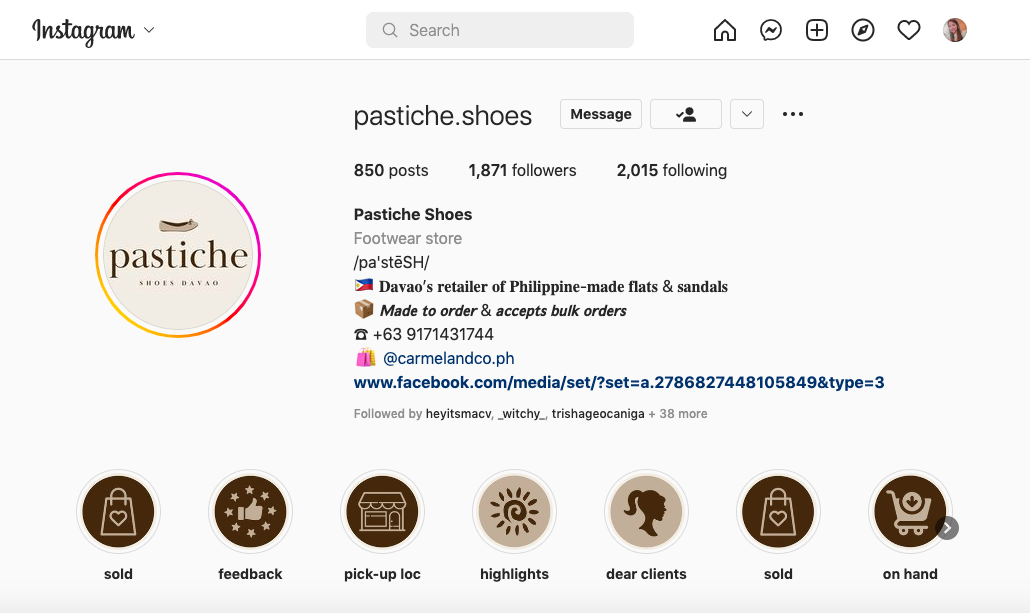Viewport: 1030px width, 613px height.
Task: Open follower trishageocaniga's profile
Action: click(x=598, y=414)
